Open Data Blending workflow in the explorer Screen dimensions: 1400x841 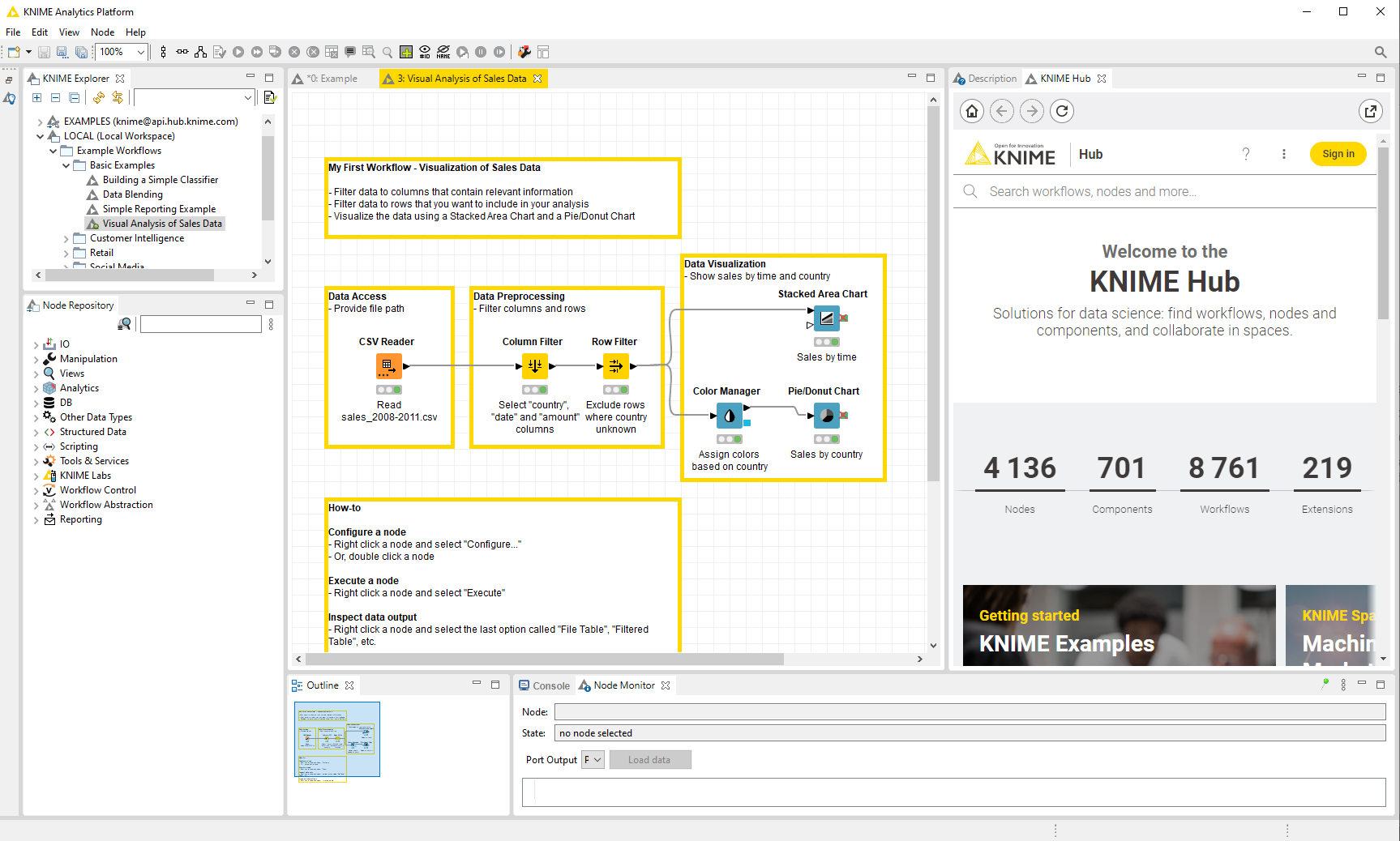[132, 194]
